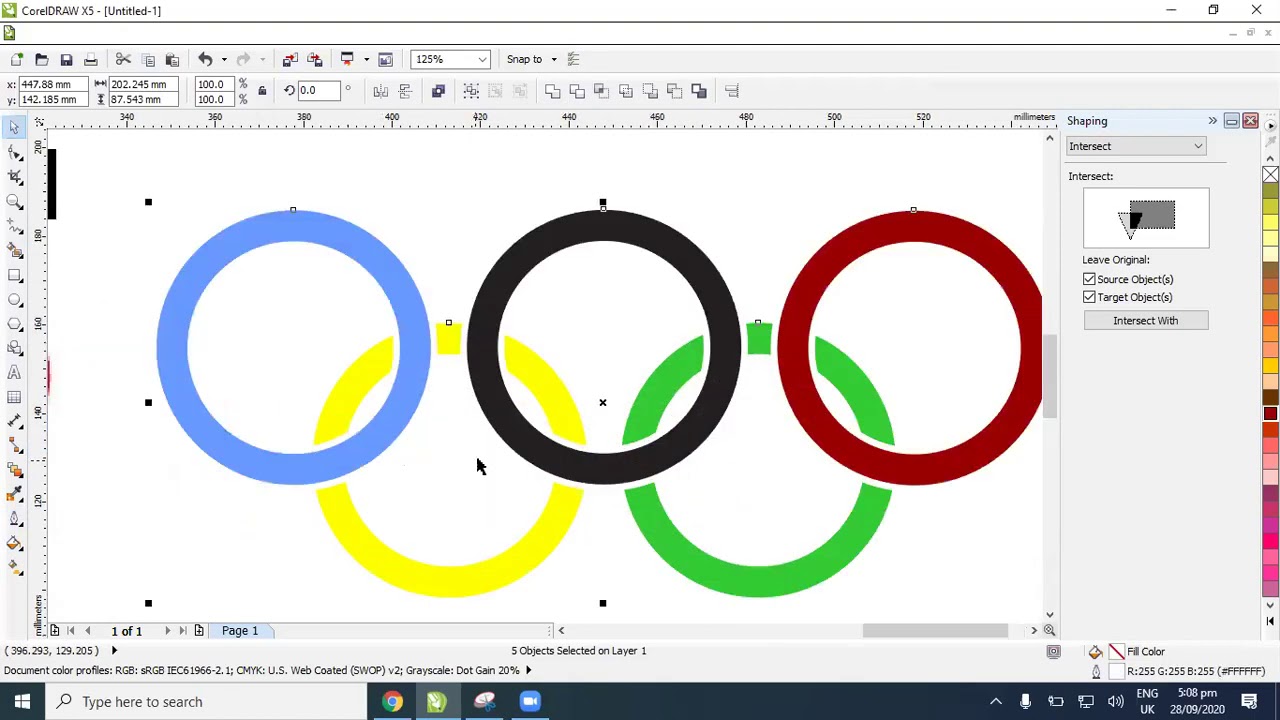
Task: Select the Shape tool
Action: (14, 153)
